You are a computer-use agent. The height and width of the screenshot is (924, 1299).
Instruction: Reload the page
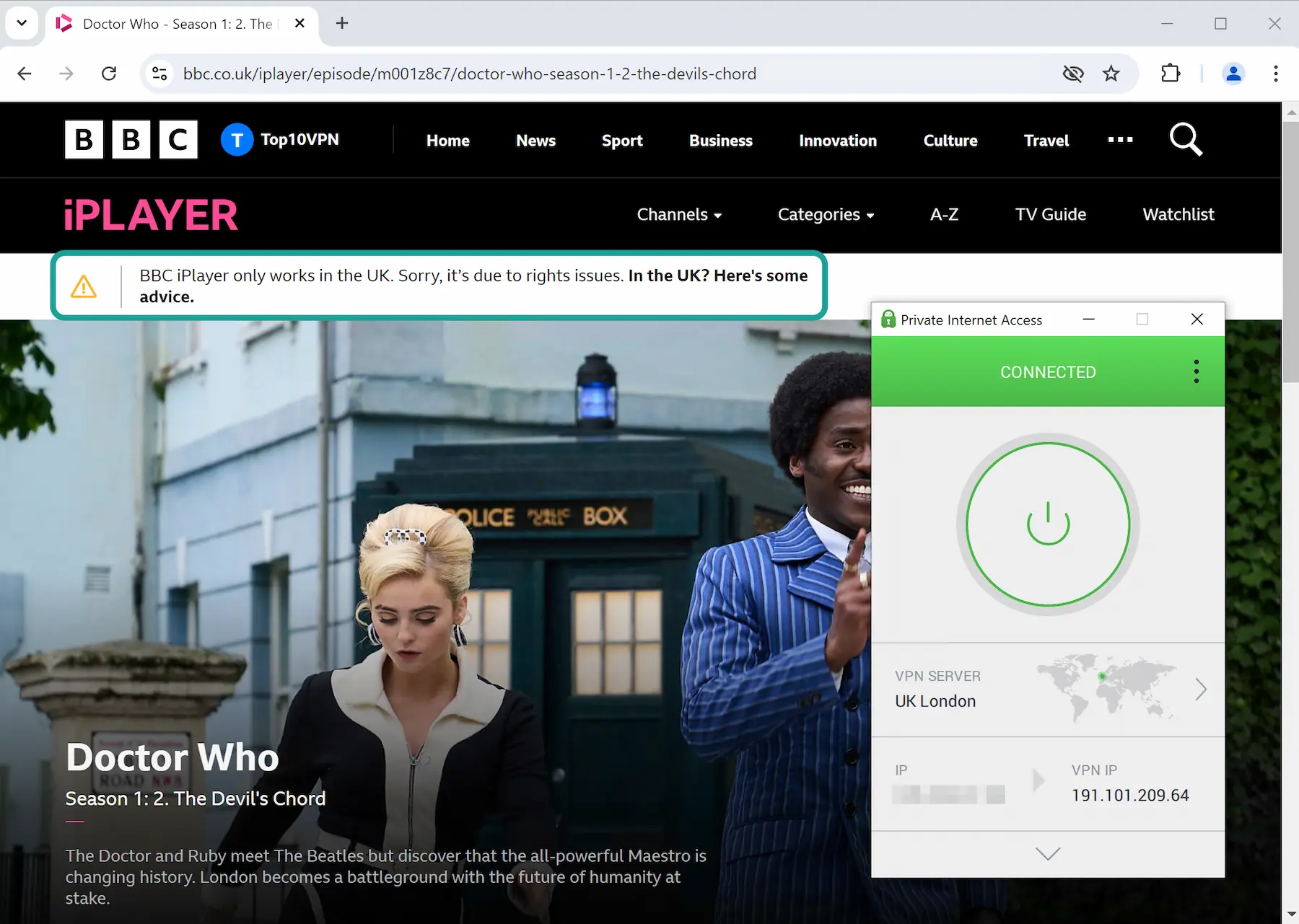pos(109,74)
